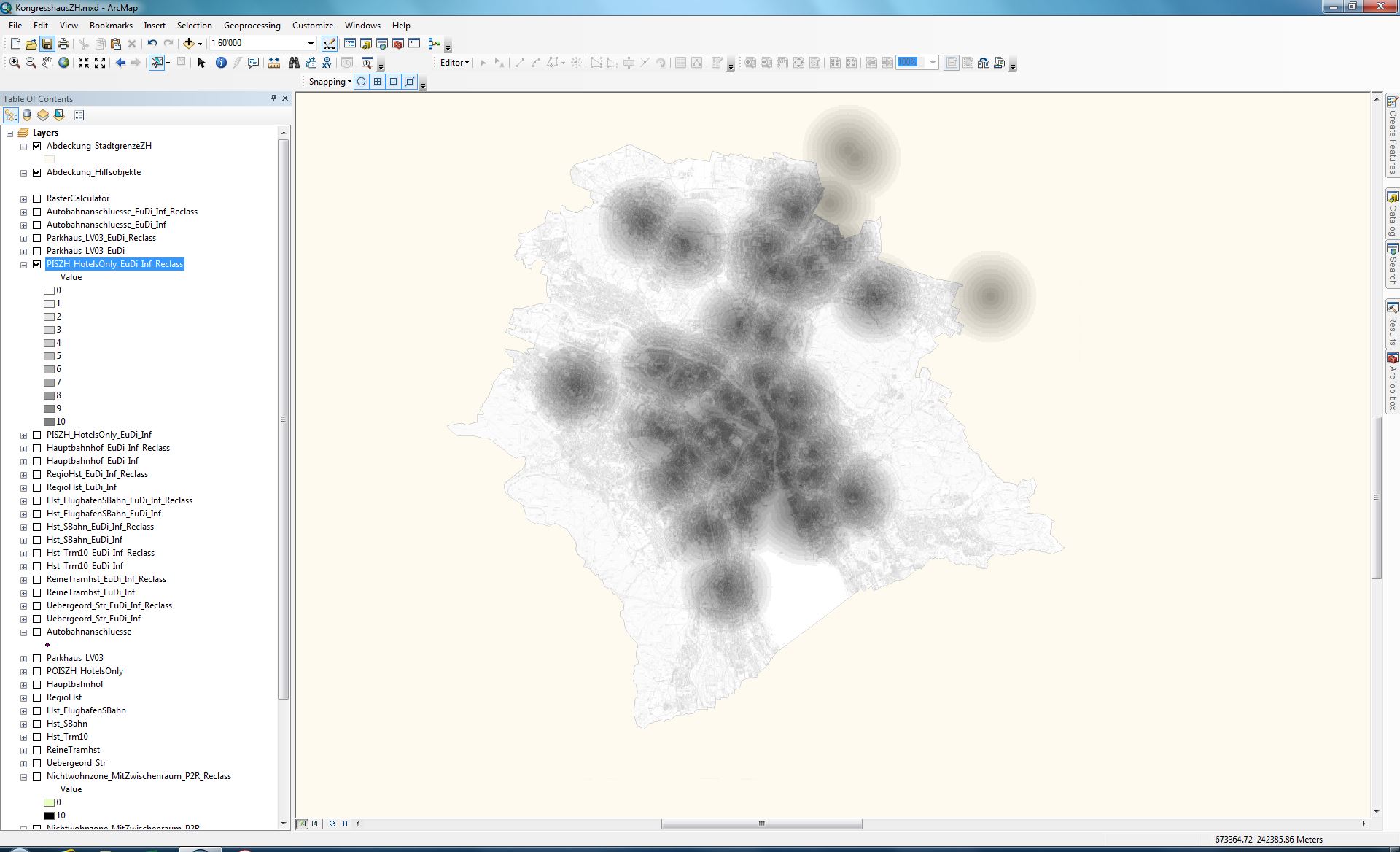Open the Measure ruler tool
This screenshot has height=852, width=1400.
pyautogui.click(x=274, y=63)
